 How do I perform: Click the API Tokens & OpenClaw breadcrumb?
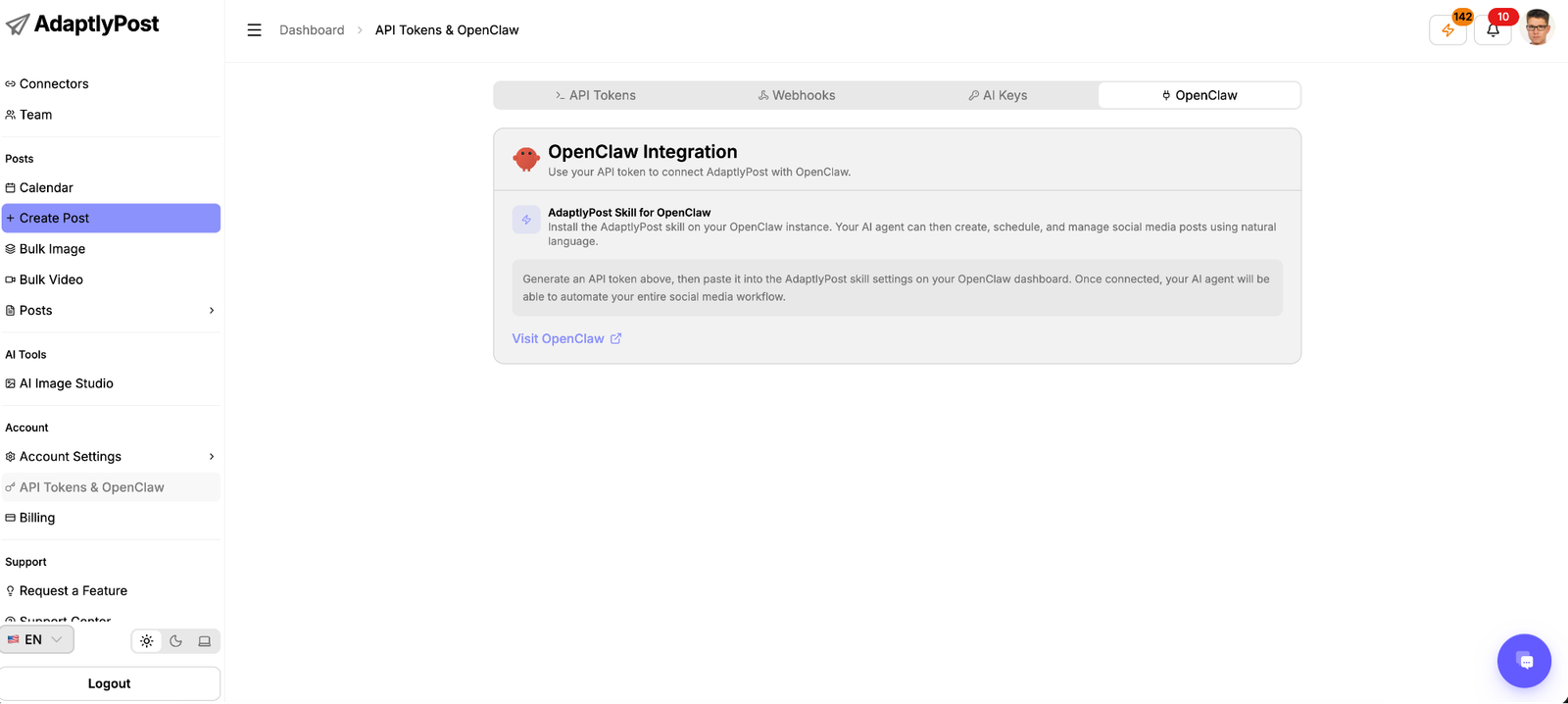point(447,30)
